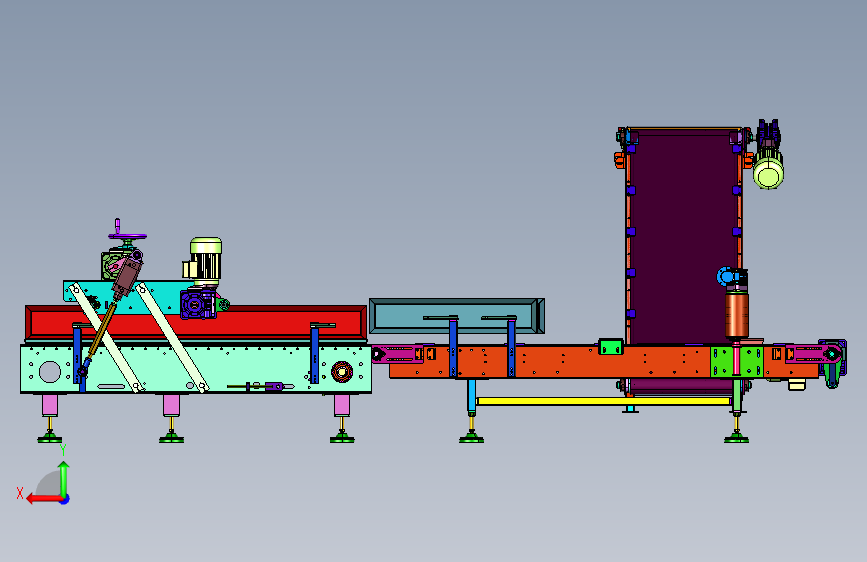Select the yellow horizontal crossbar under the conveyor
The height and width of the screenshot is (562, 867).
click(603, 401)
